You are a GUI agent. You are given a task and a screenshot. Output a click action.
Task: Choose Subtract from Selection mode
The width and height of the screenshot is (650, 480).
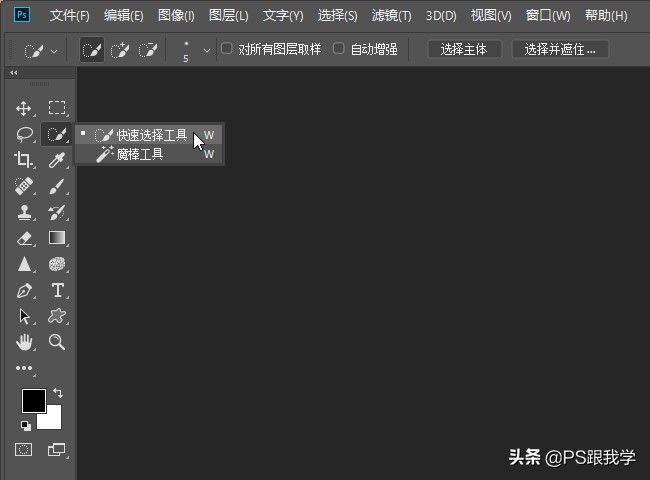pos(148,51)
